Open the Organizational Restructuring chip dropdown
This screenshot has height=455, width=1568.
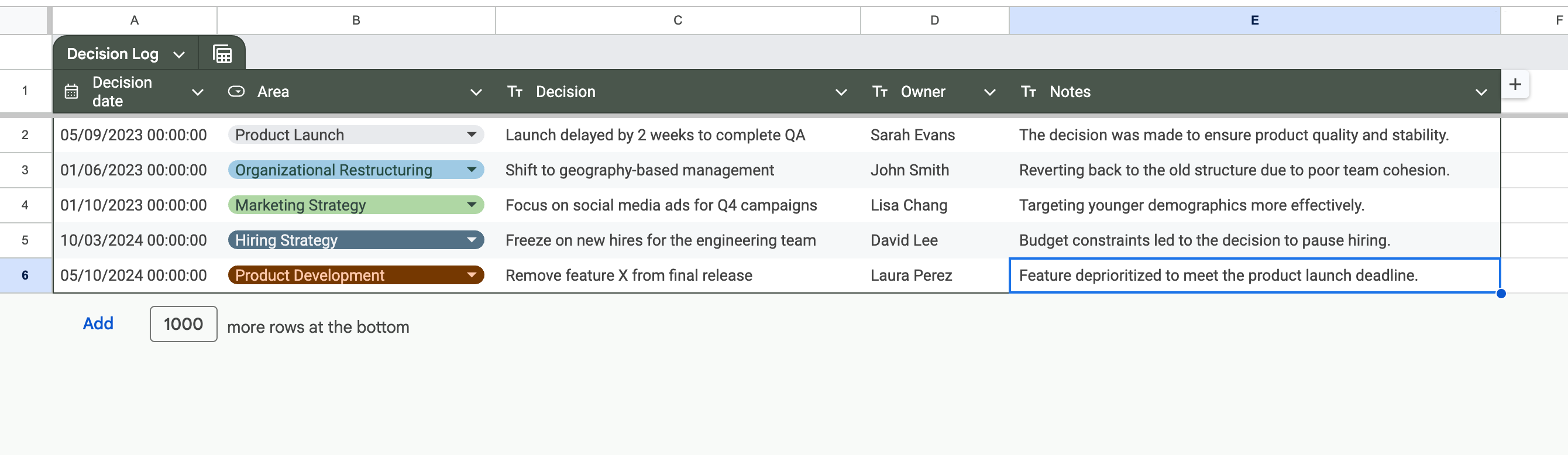coord(472,170)
